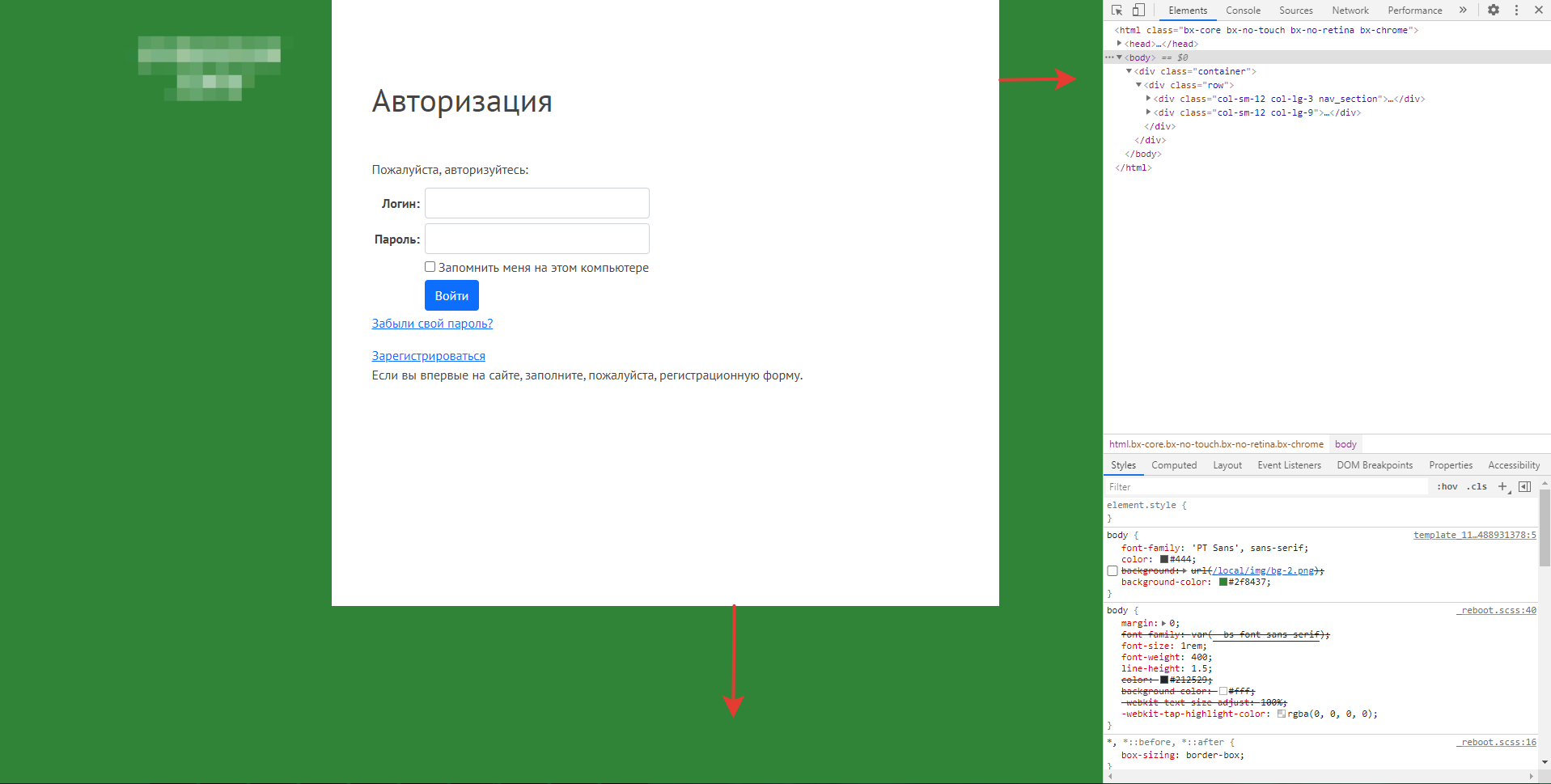Screen dimensions: 1551x784
Task: Toggle the computed styles sidebar icon
Action: (1524, 486)
